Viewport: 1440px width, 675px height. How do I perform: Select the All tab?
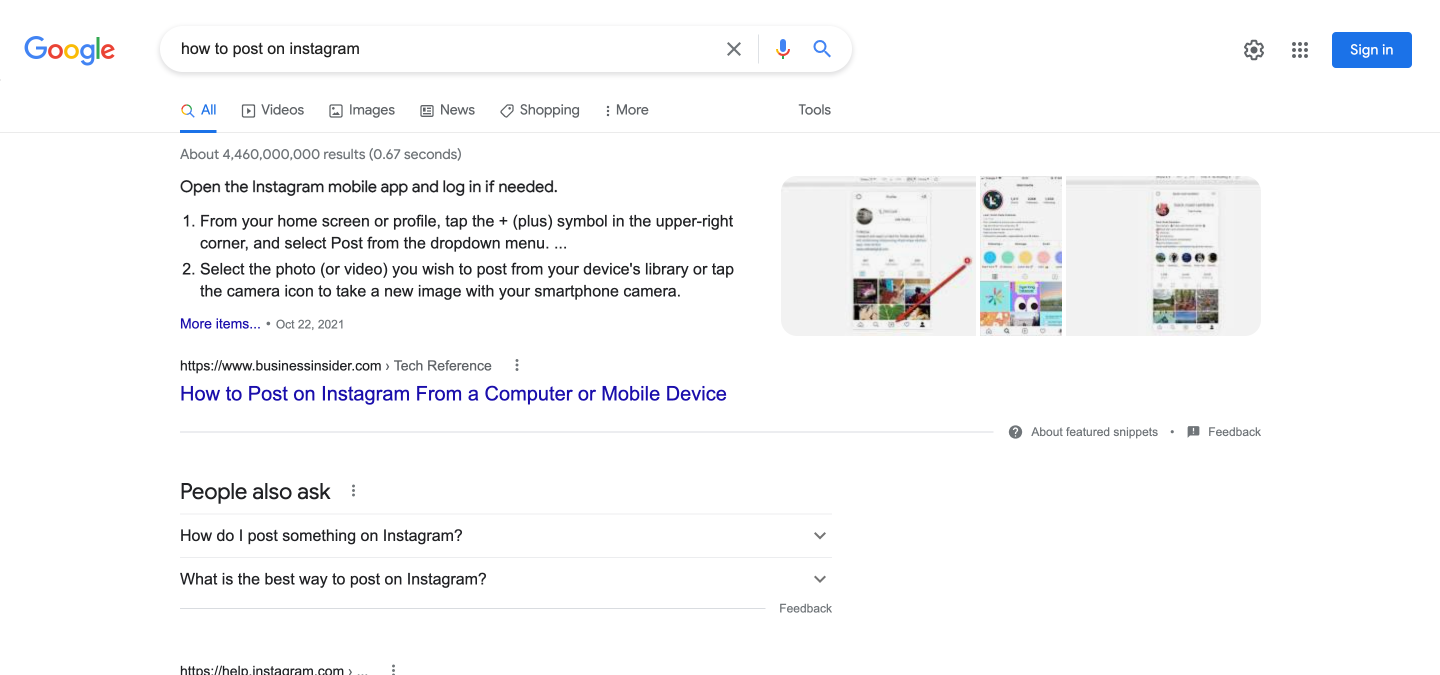198,110
